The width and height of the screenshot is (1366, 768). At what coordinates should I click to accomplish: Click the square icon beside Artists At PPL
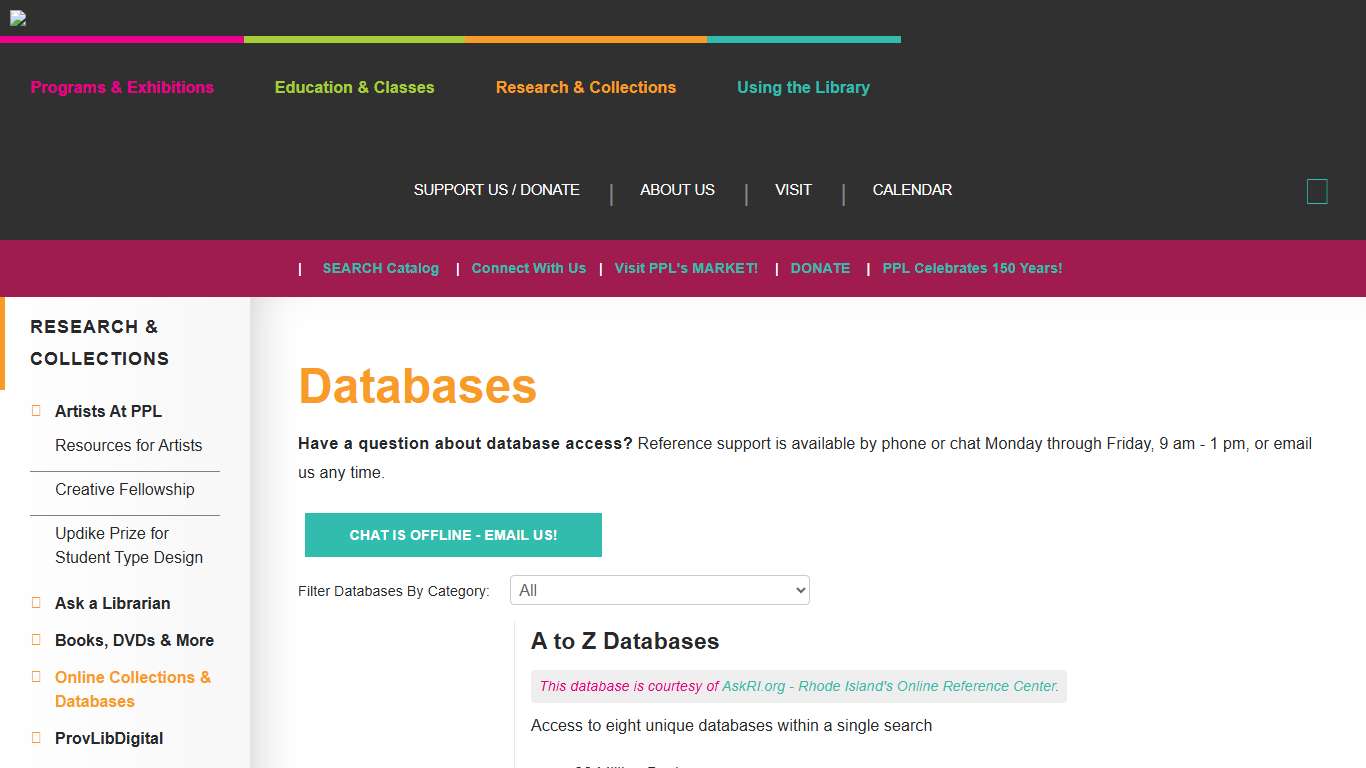36,411
